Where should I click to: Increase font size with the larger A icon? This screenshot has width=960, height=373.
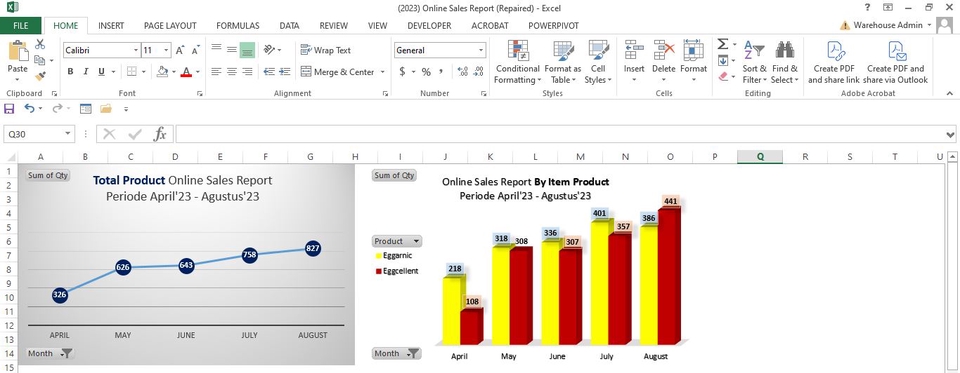(180, 50)
